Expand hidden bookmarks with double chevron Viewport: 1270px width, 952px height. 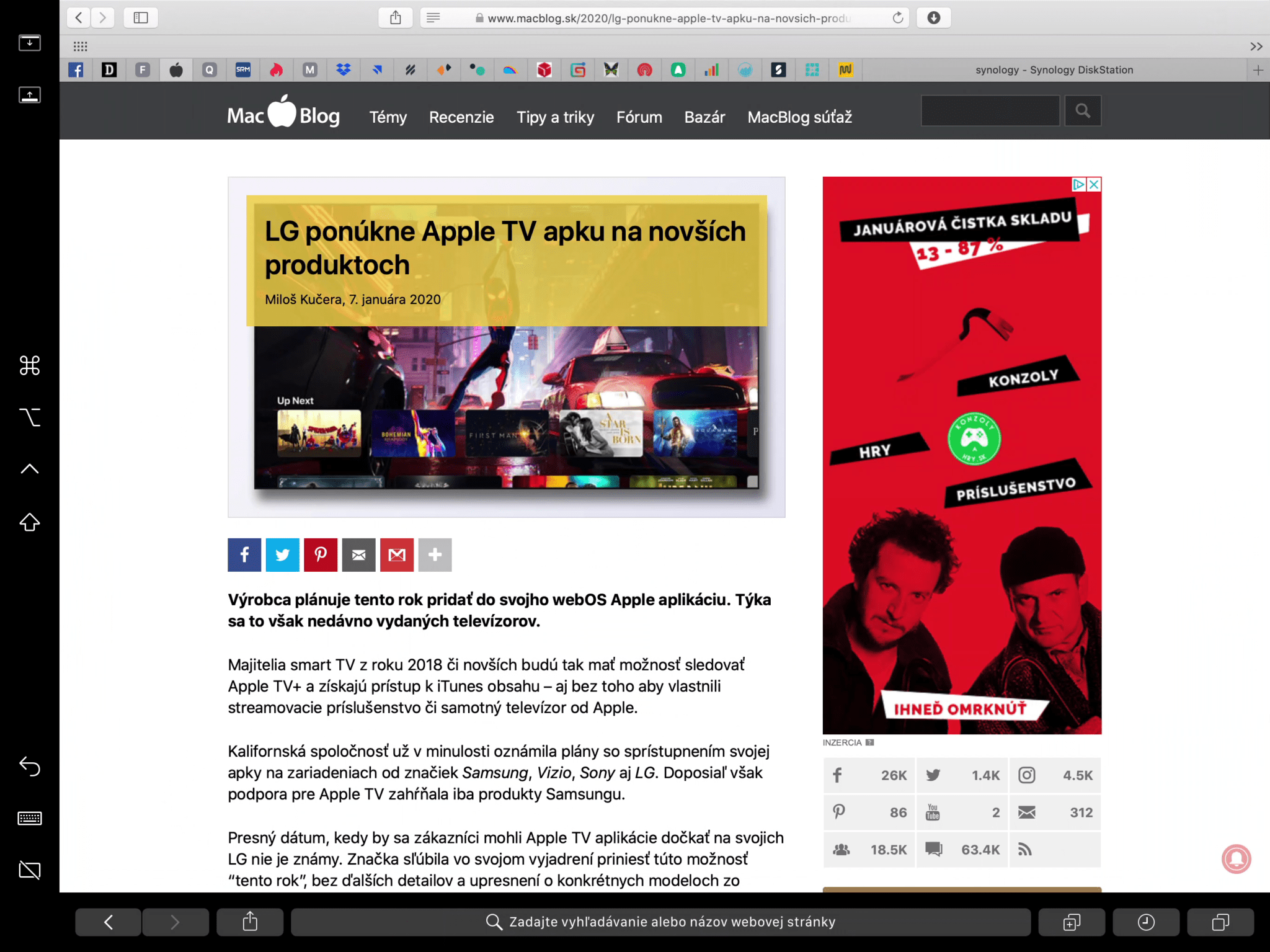coord(1256,46)
